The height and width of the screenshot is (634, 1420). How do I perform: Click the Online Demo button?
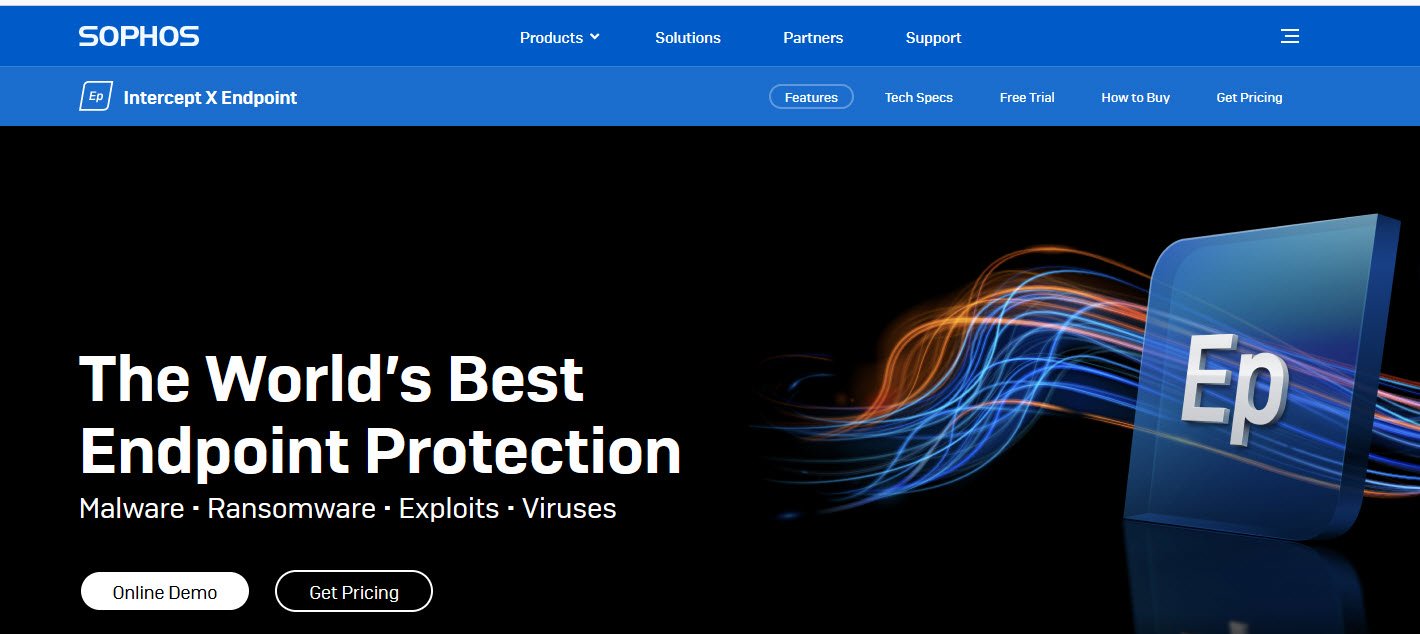[165, 591]
